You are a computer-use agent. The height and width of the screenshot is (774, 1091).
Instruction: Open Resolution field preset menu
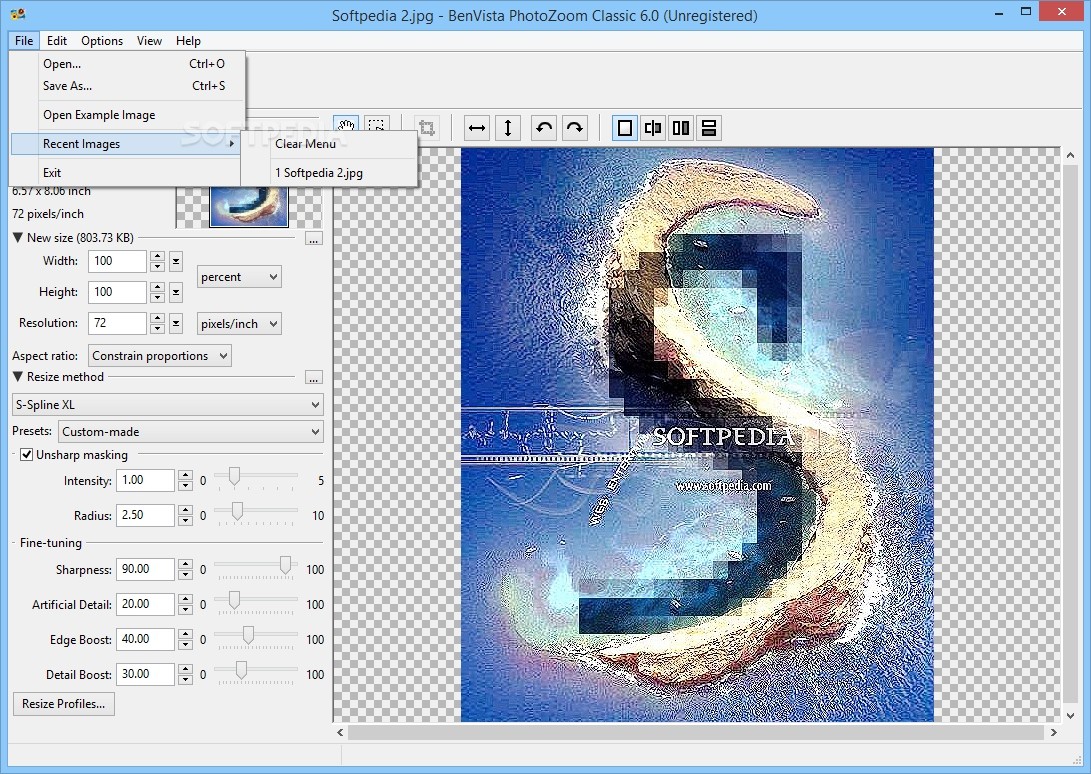click(x=176, y=323)
